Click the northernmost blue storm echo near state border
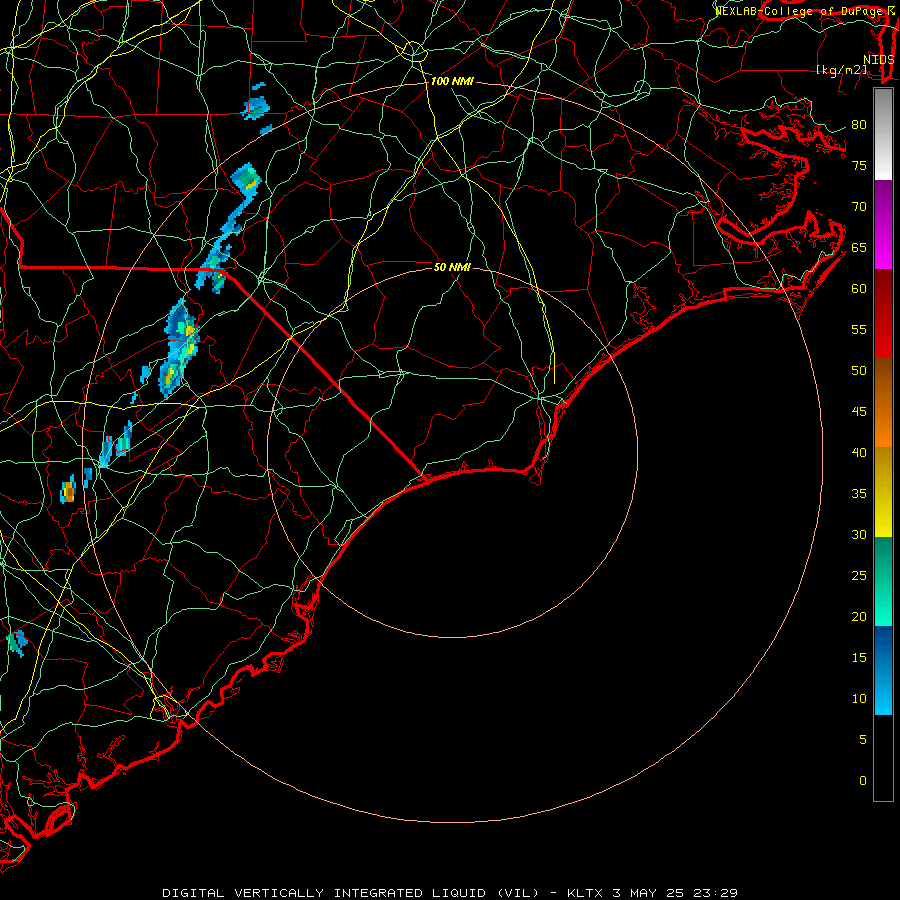This screenshot has width=900, height=900. coord(256,106)
